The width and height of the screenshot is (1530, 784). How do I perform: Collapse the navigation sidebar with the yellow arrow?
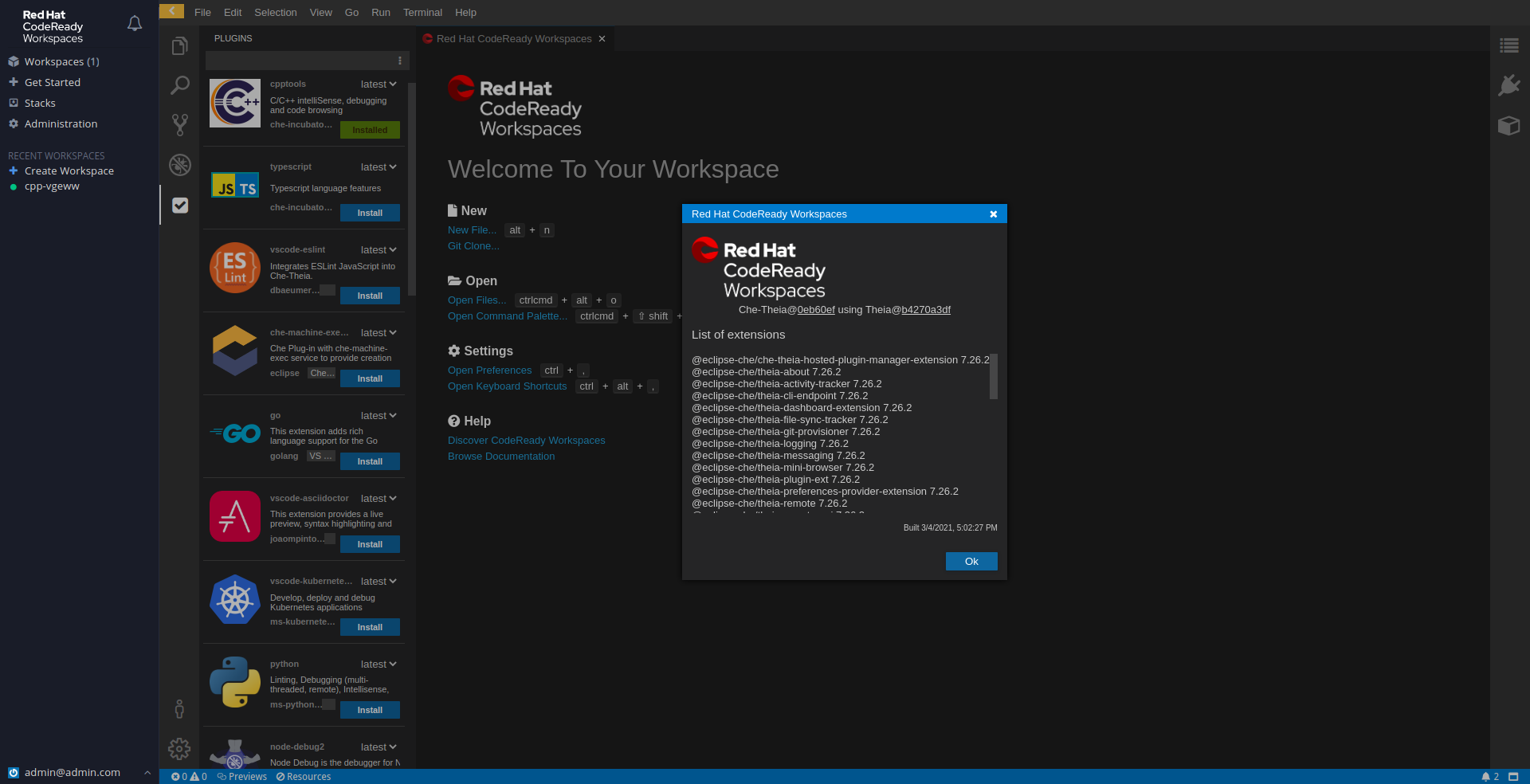coord(171,11)
